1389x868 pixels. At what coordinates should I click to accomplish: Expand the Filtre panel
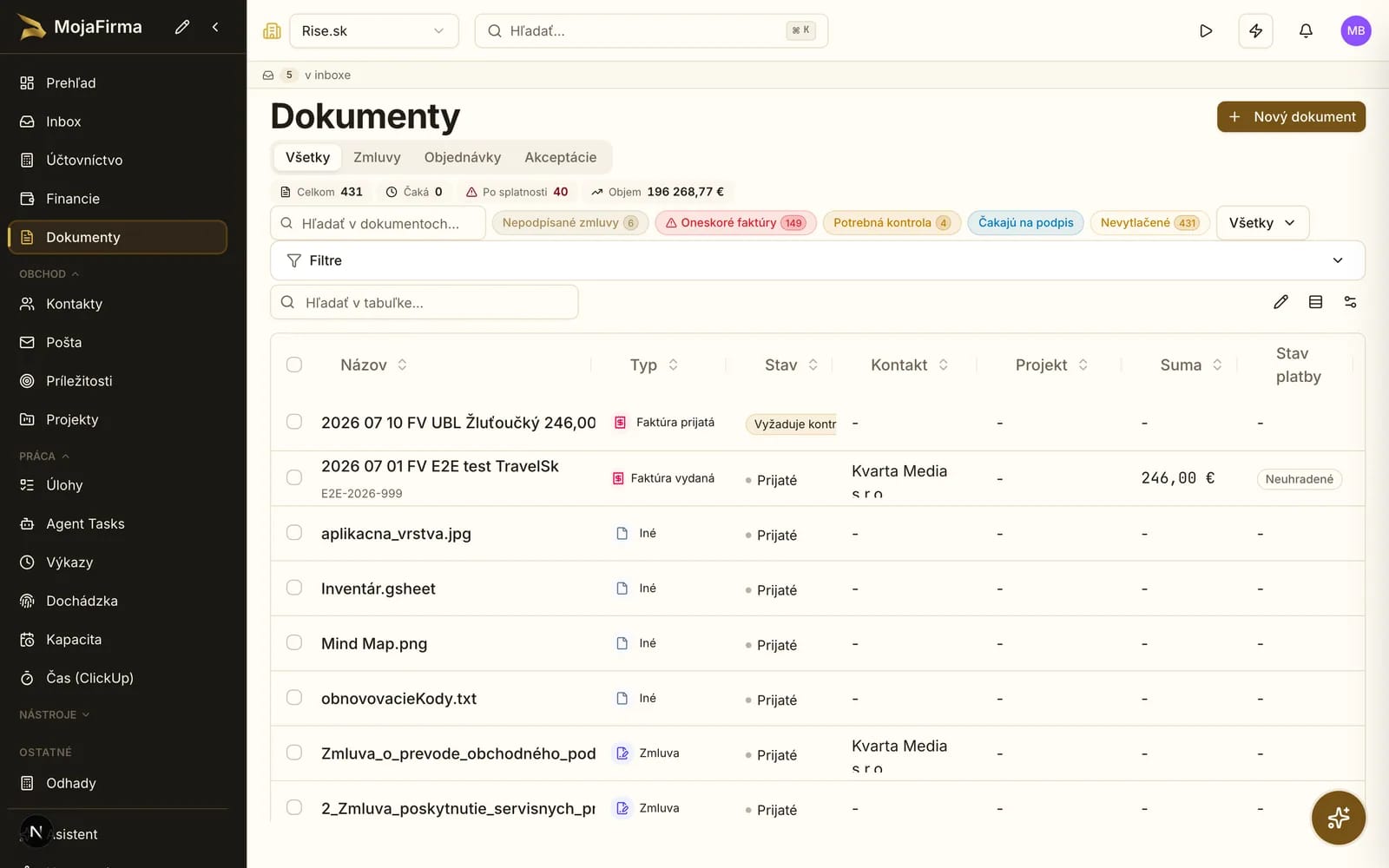tap(817, 260)
